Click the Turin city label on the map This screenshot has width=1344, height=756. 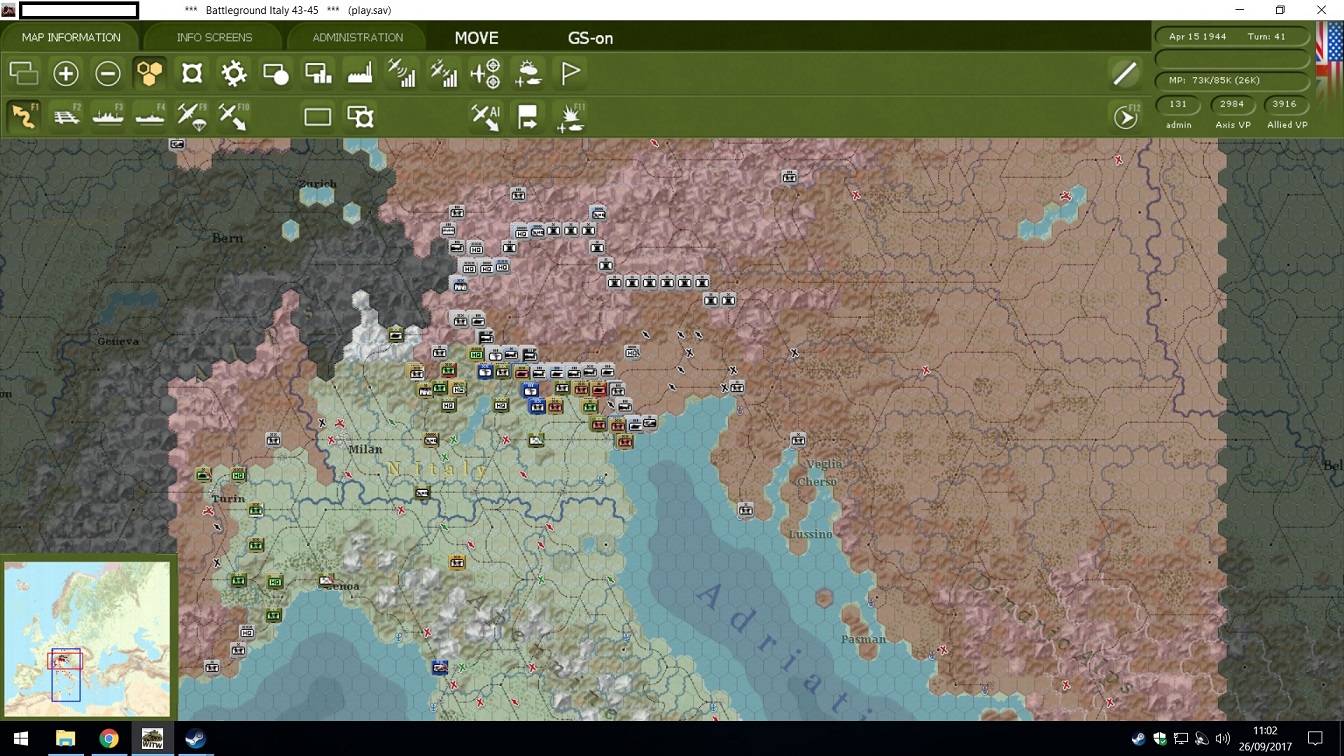point(229,498)
